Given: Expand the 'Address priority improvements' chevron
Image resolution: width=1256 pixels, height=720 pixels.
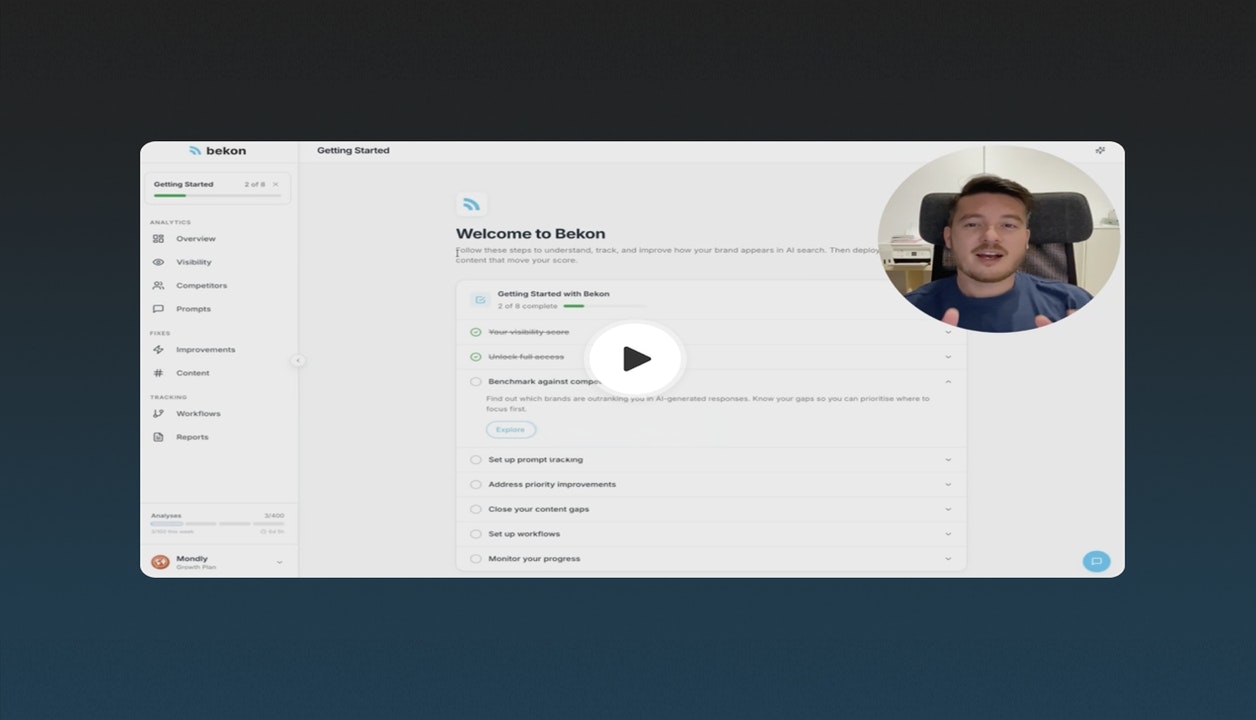Looking at the screenshot, I should (x=948, y=485).
